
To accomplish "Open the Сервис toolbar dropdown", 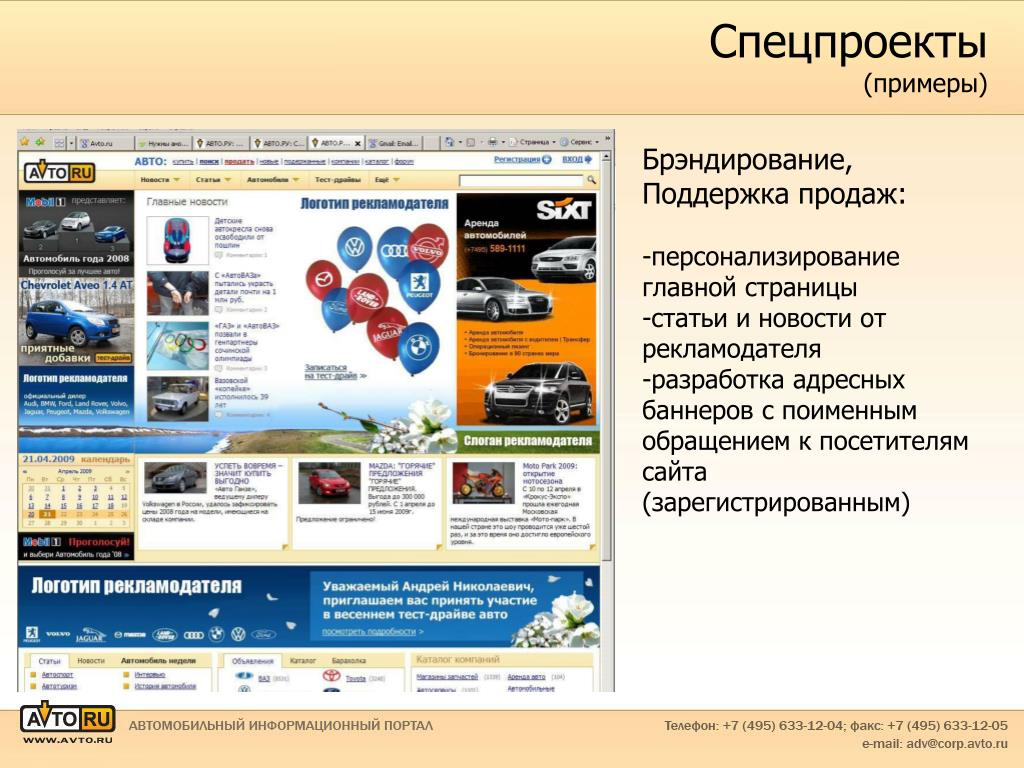I will point(579,142).
